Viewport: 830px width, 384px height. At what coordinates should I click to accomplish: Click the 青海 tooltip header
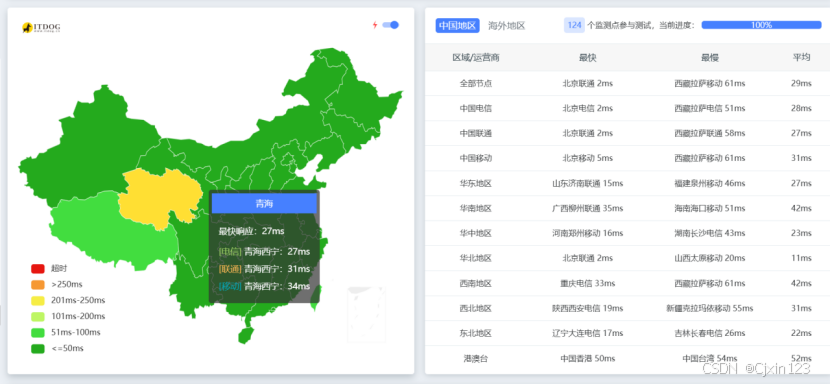(264, 203)
